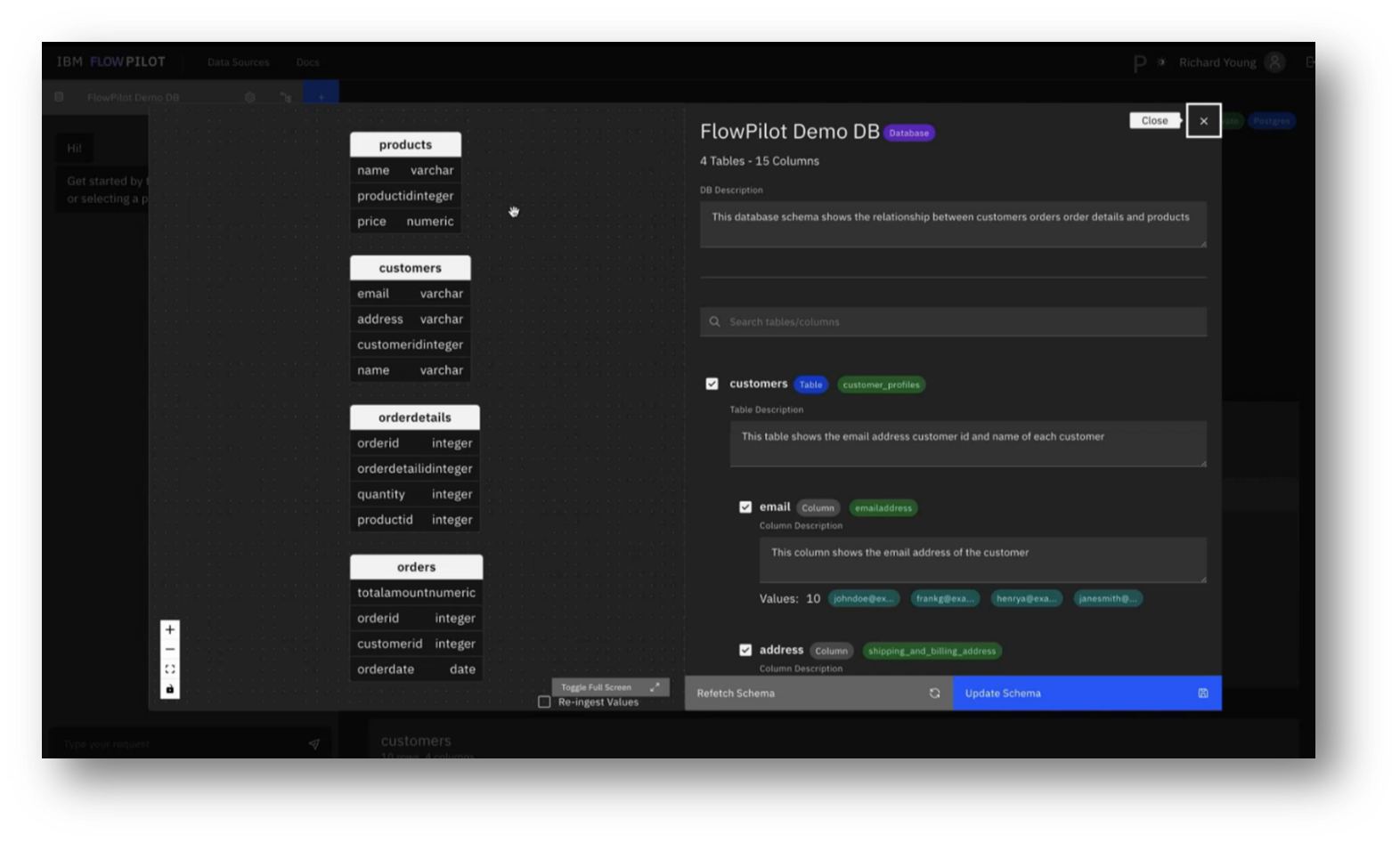Image resolution: width=1400 pixels, height=843 pixels.
Task: Click the orderdate date row in orders
Action: (x=416, y=669)
